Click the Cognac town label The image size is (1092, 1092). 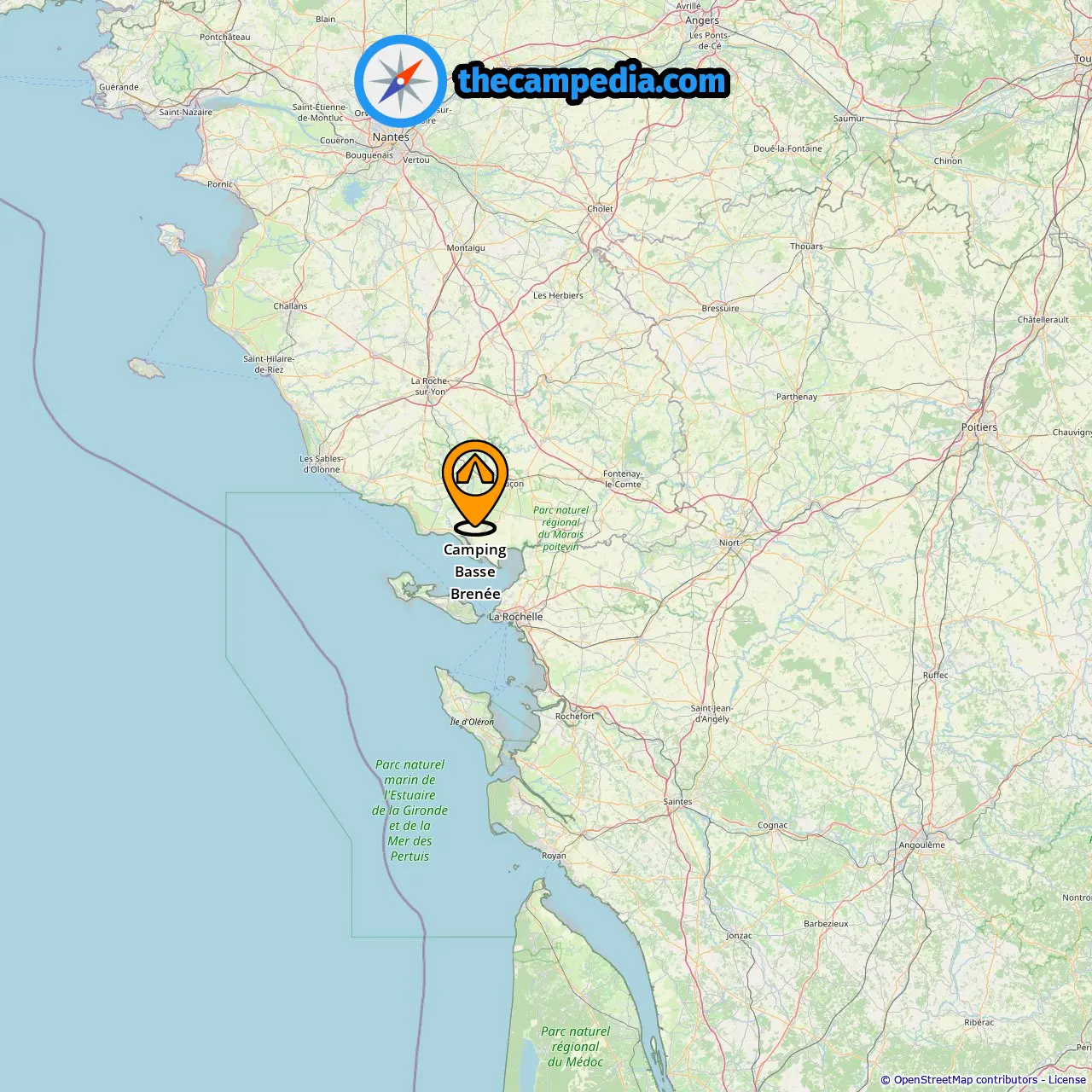tap(773, 825)
